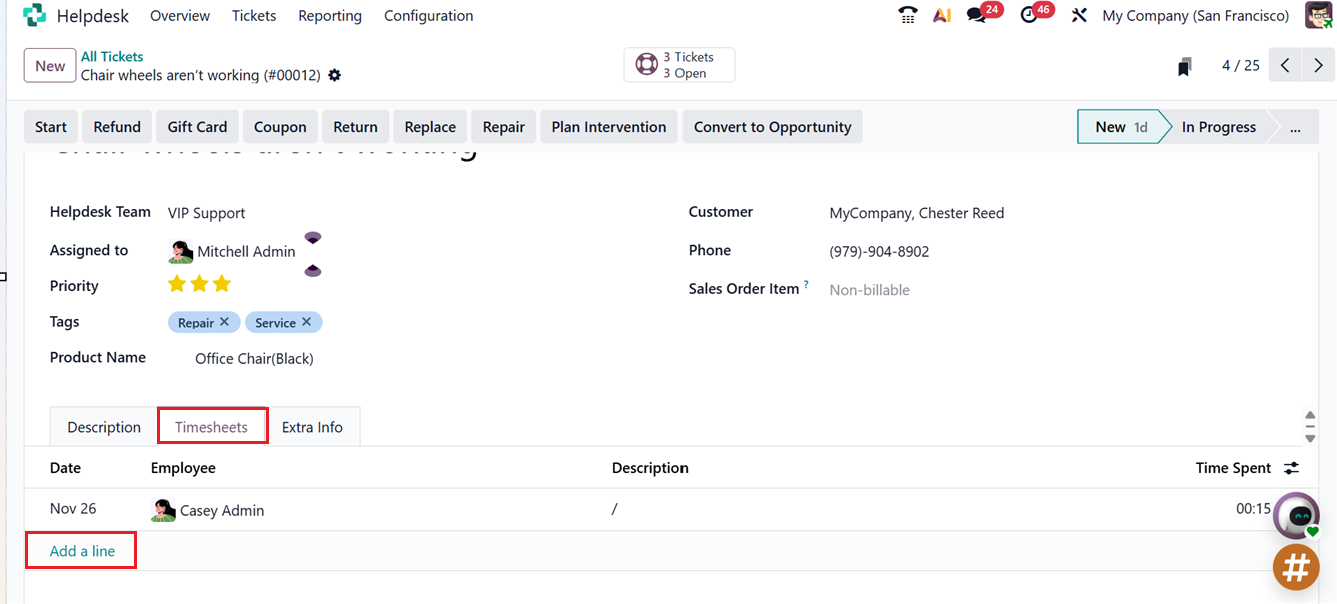The width and height of the screenshot is (1337, 604).
Task: Remove the Service tag
Action: tap(306, 322)
